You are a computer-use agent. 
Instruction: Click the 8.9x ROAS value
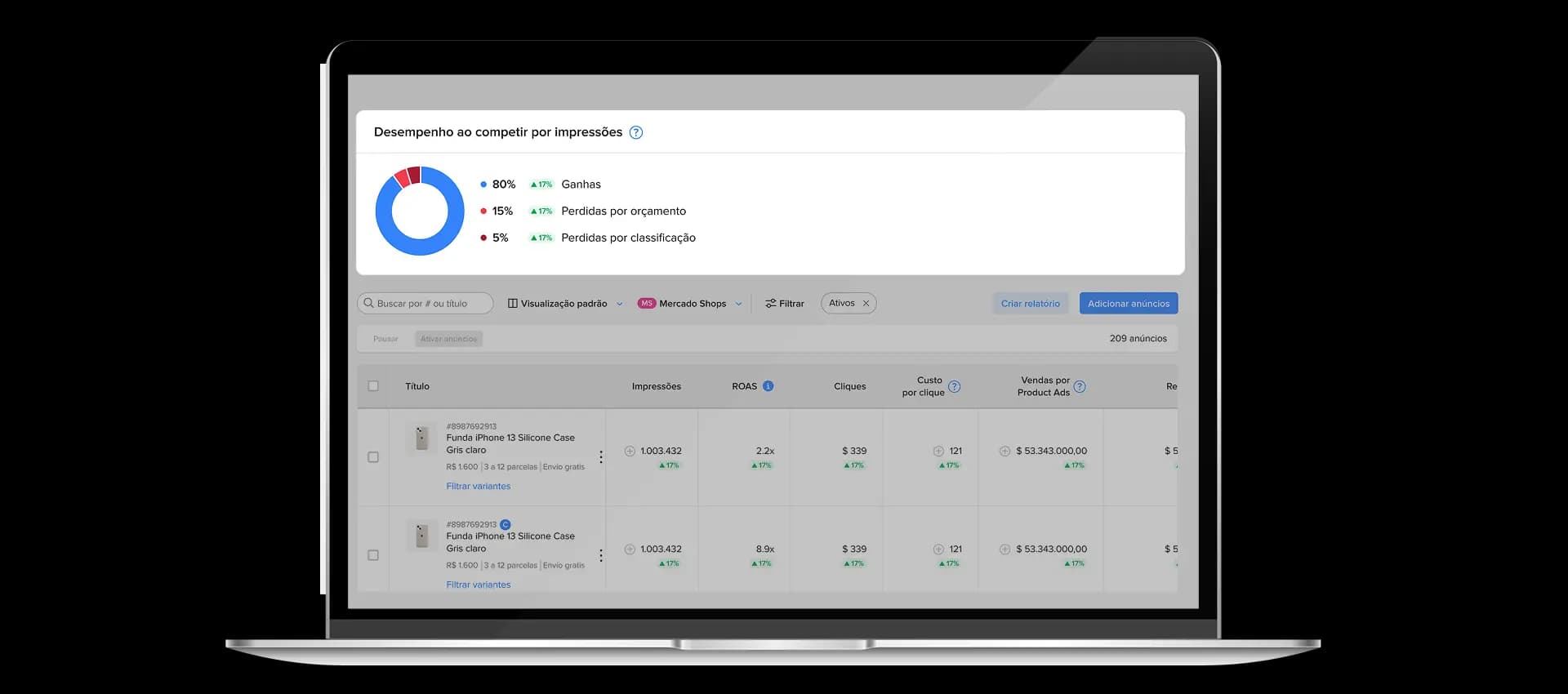click(x=765, y=549)
